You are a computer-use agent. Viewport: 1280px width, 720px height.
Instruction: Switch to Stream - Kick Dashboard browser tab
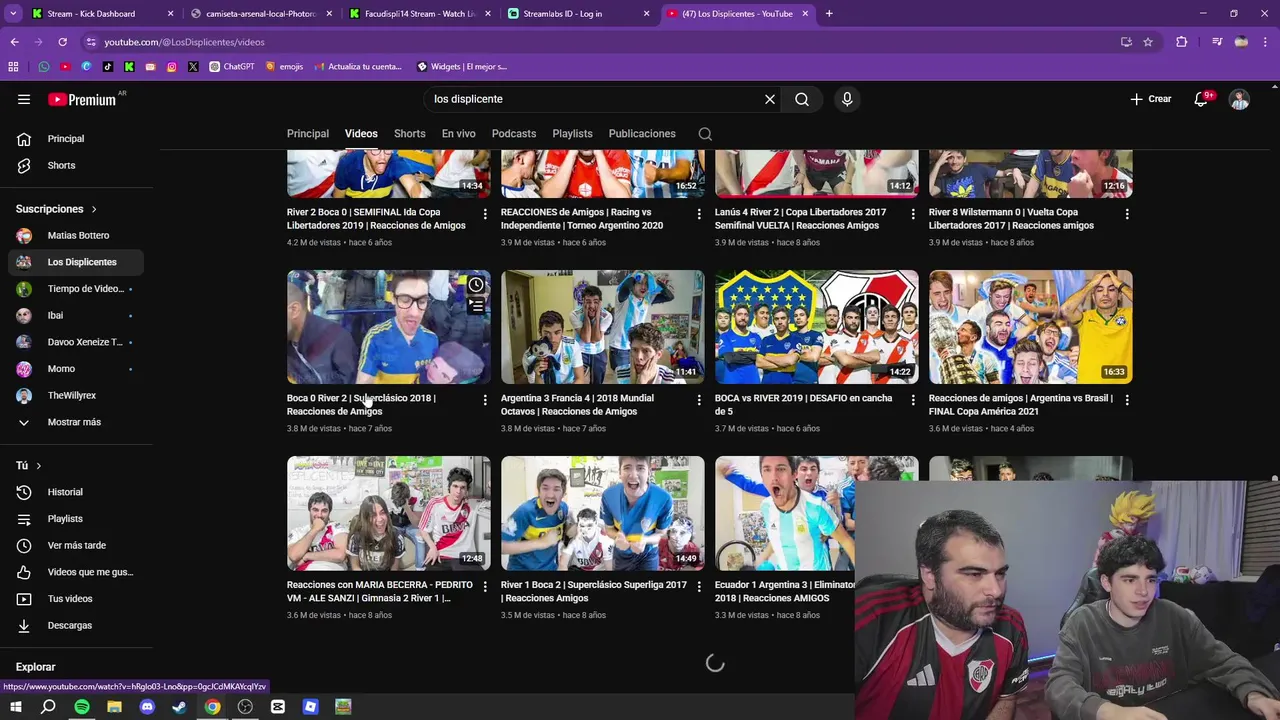[x=100, y=14]
